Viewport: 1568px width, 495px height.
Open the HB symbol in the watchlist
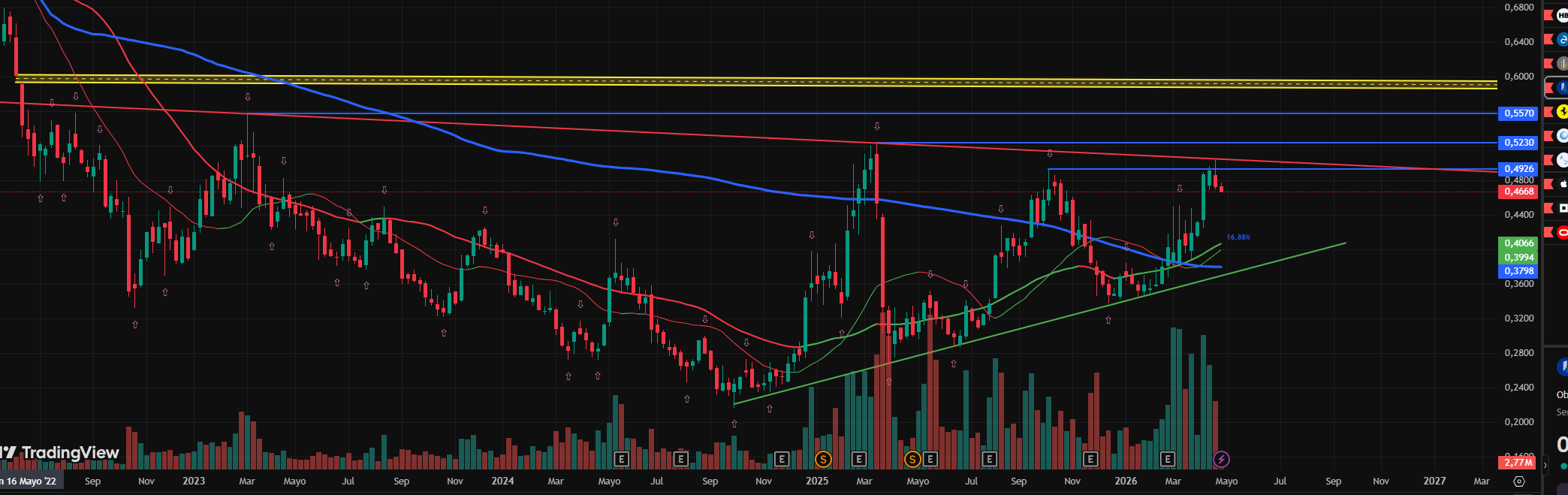[1563, 15]
